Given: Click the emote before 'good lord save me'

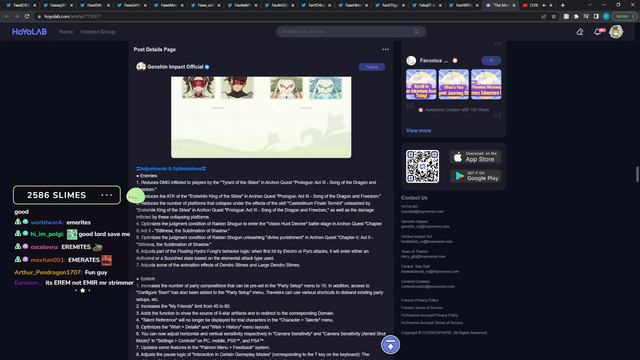Looking at the screenshot, I should (x=72, y=234).
